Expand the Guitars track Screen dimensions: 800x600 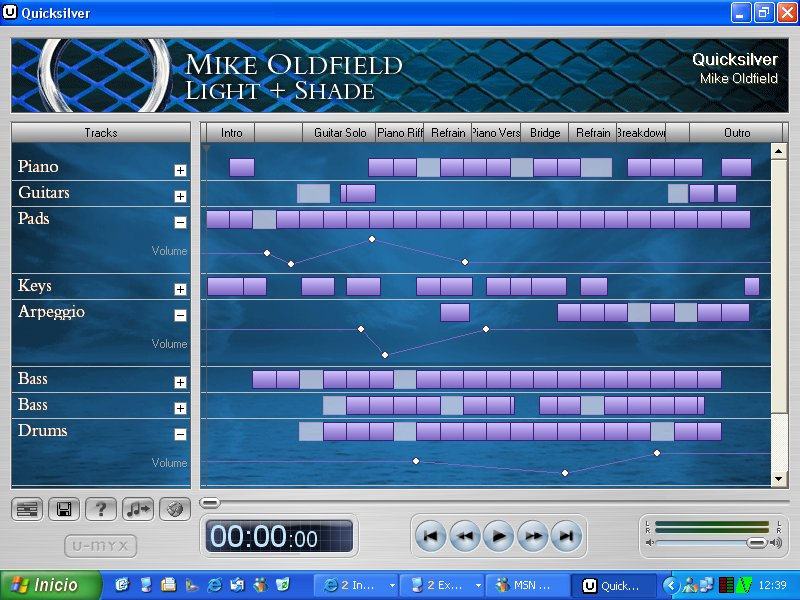(180, 196)
